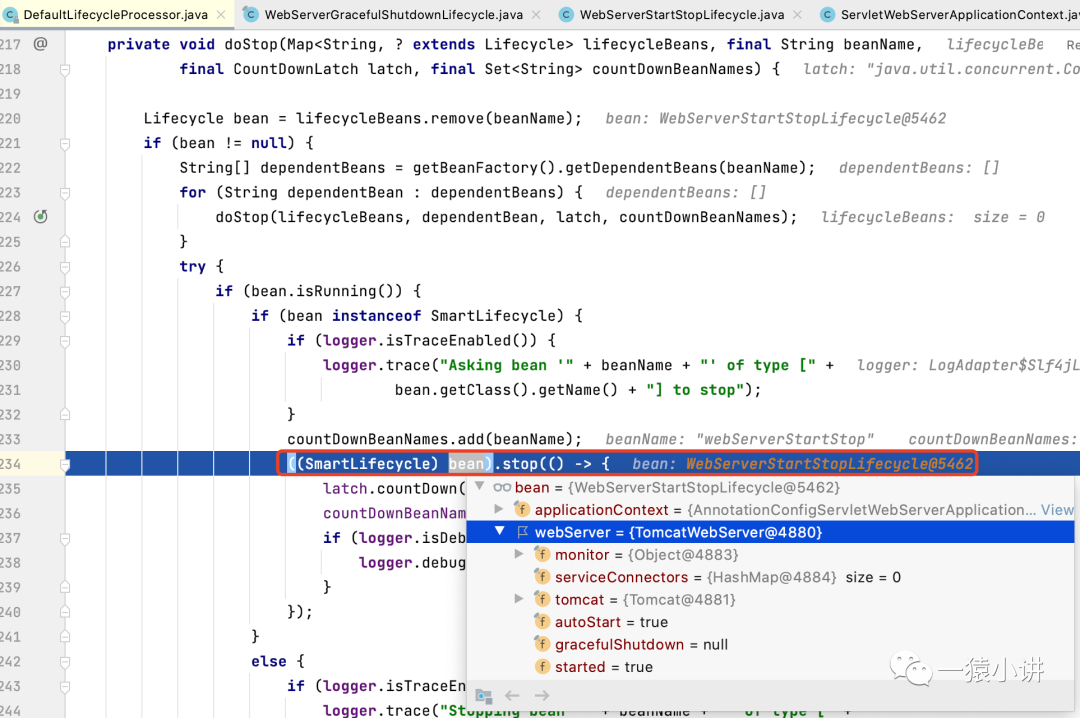Click the @ gutter icon on line 217

pyautogui.click(x=41, y=44)
